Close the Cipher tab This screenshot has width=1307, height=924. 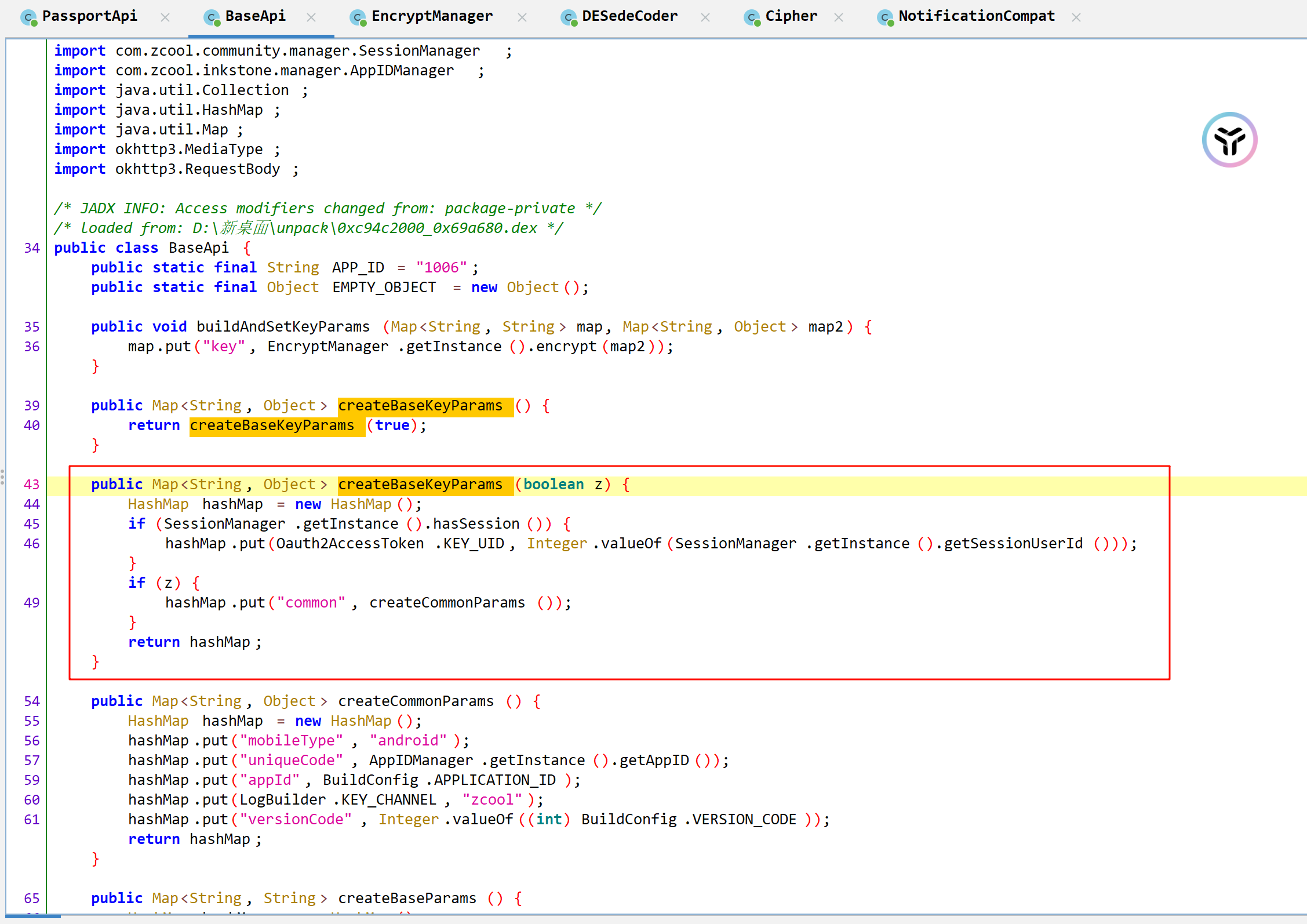pos(839,17)
